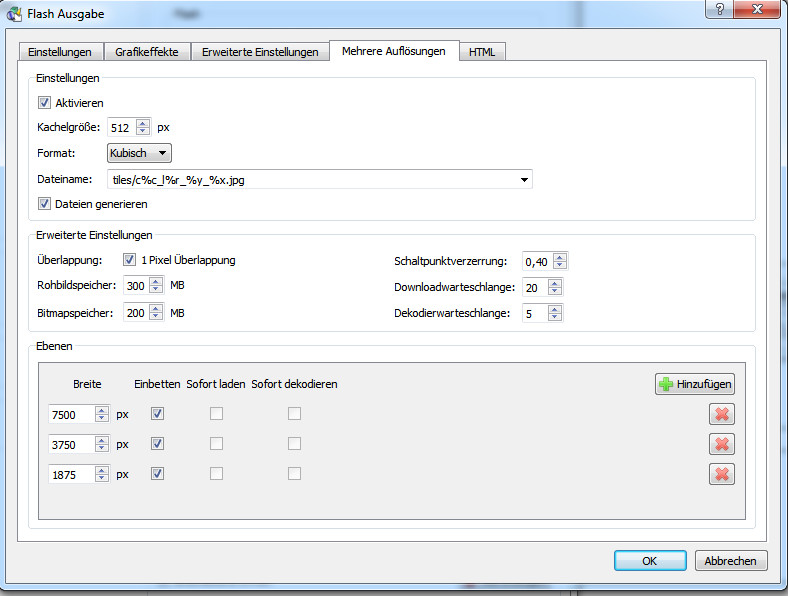Increase Downloadwarteschlange value using up arrow
This screenshot has height=596, width=788.
pos(556,283)
